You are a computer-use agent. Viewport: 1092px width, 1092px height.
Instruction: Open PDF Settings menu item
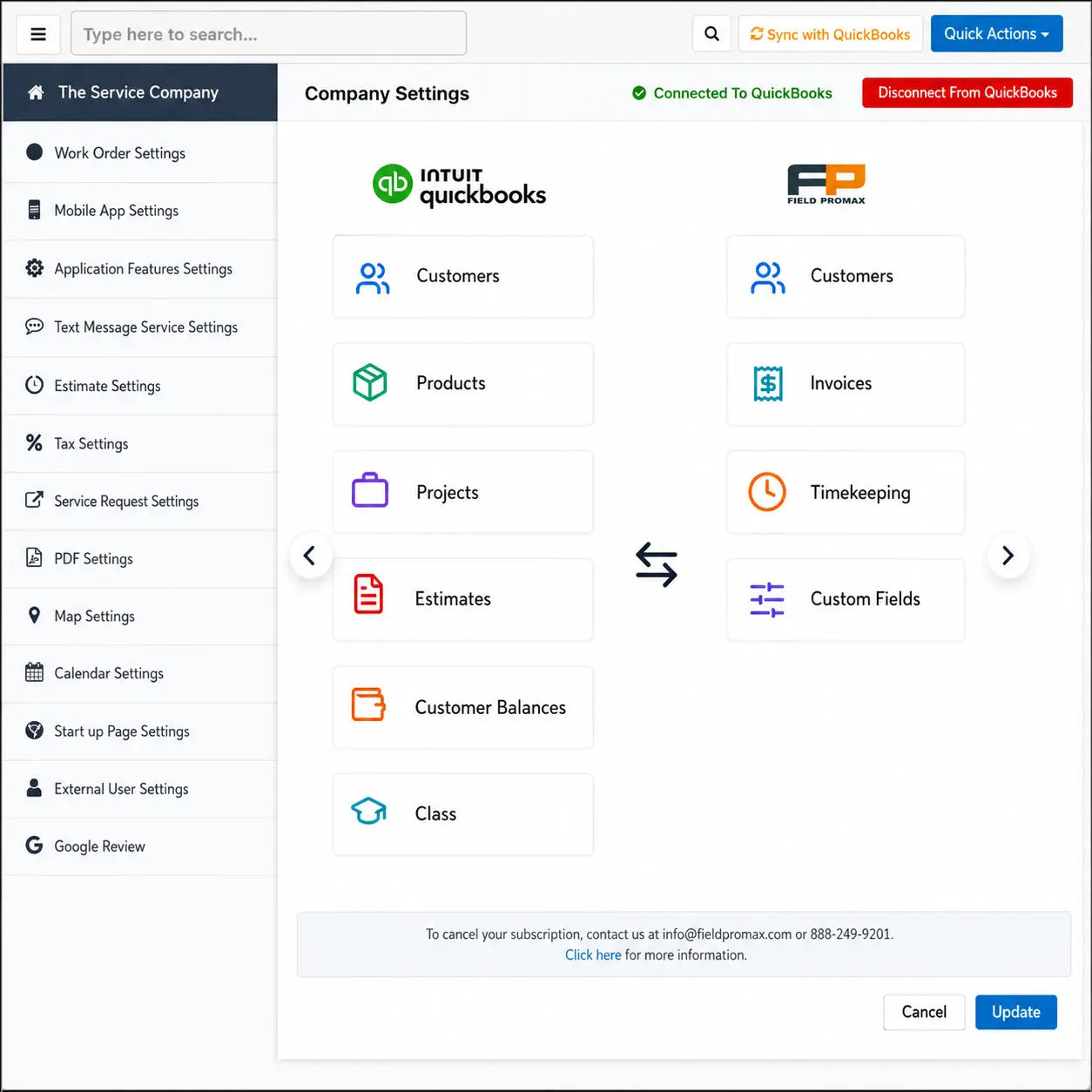pyautogui.click(x=139, y=558)
